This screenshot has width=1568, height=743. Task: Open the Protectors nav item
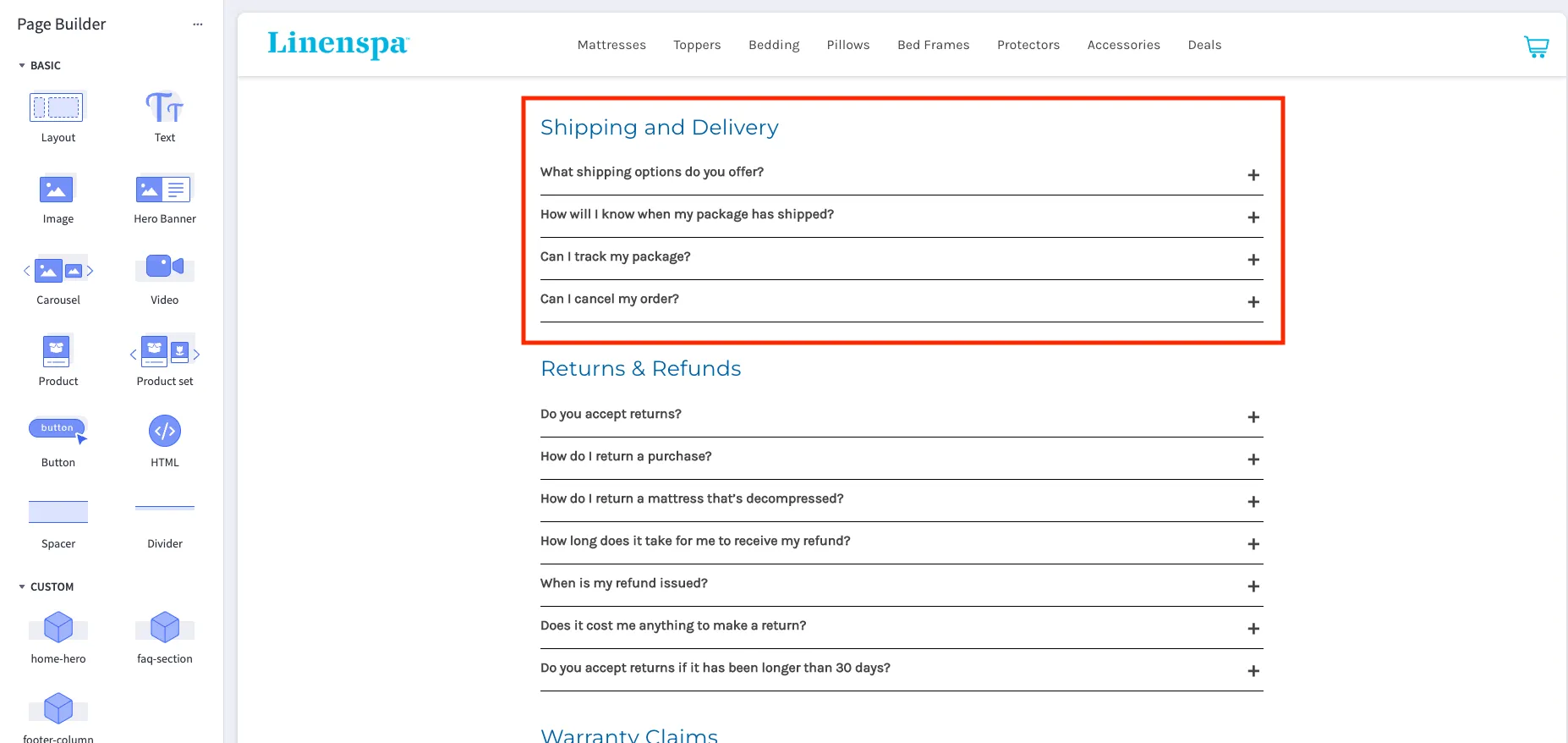click(x=1028, y=45)
